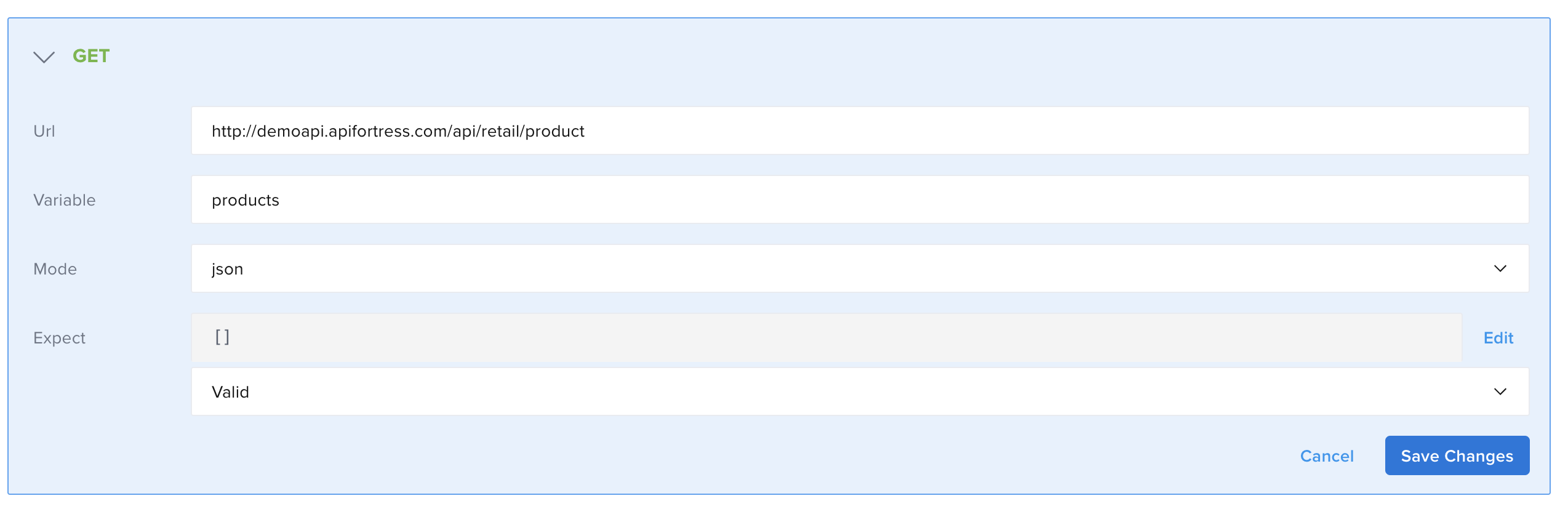The height and width of the screenshot is (517, 1568).
Task: Open the Mode dropdown showing json
Action: tap(859, 268)
